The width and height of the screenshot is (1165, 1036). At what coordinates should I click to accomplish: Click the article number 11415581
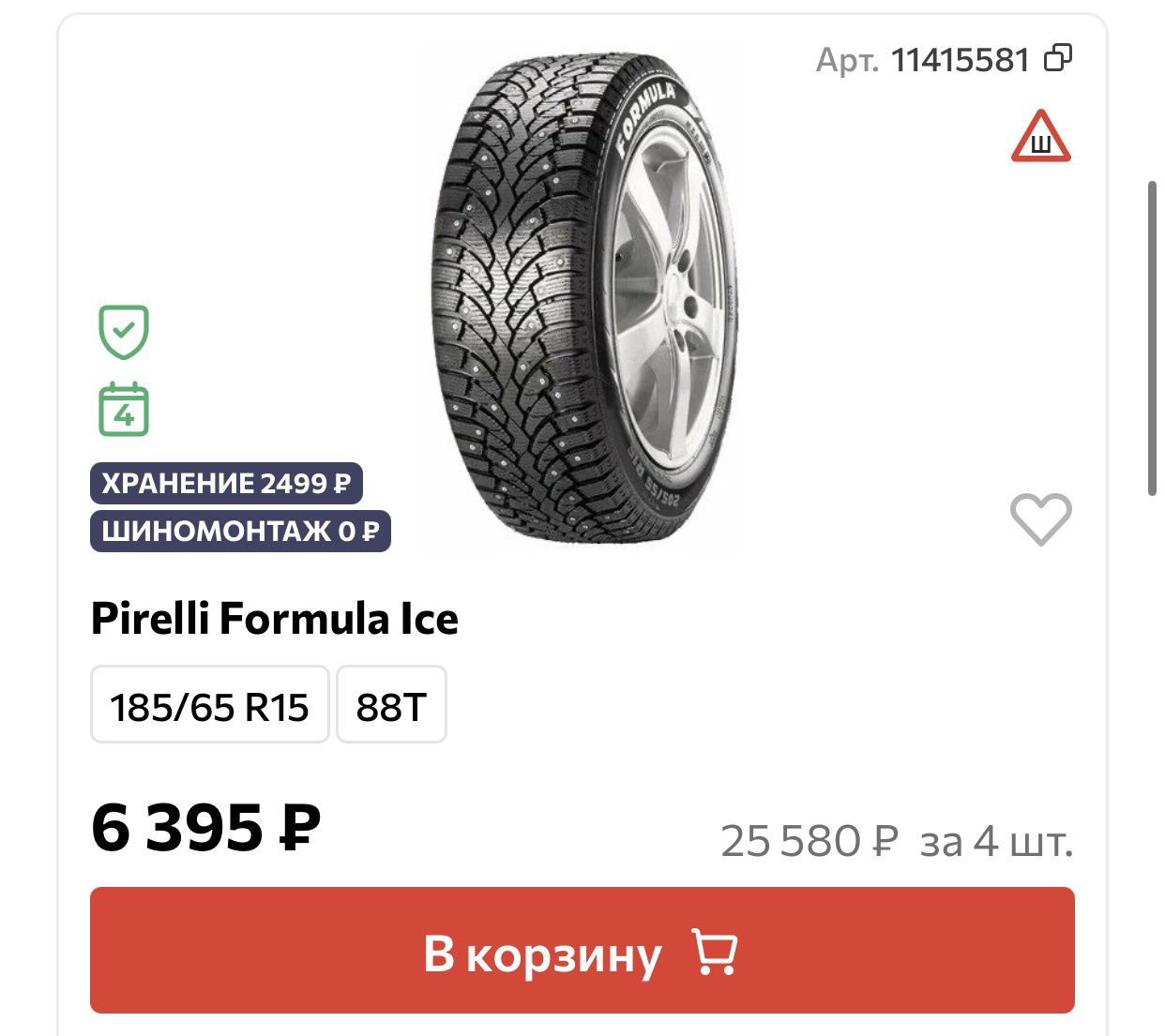pyautogui.click(x=960, y=61)
